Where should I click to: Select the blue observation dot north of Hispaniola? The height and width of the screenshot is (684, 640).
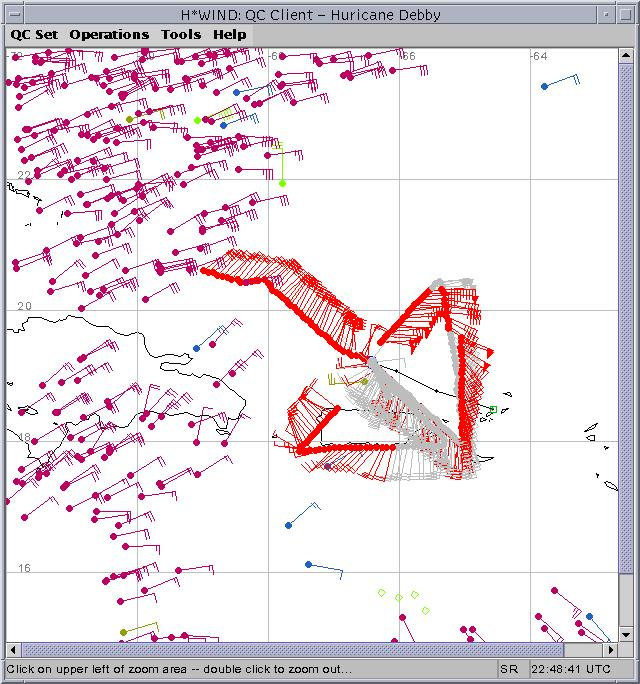click(x=197, y=348)
